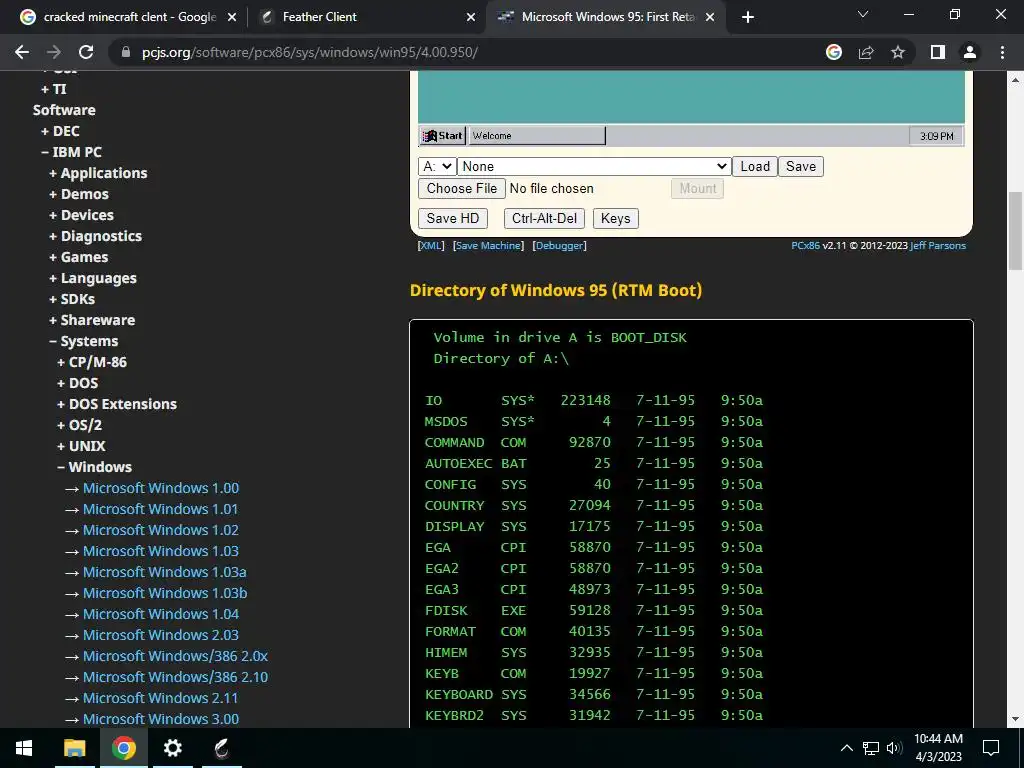Click the Save diskette button
The image size is (1024, 768).
point(801,167)
